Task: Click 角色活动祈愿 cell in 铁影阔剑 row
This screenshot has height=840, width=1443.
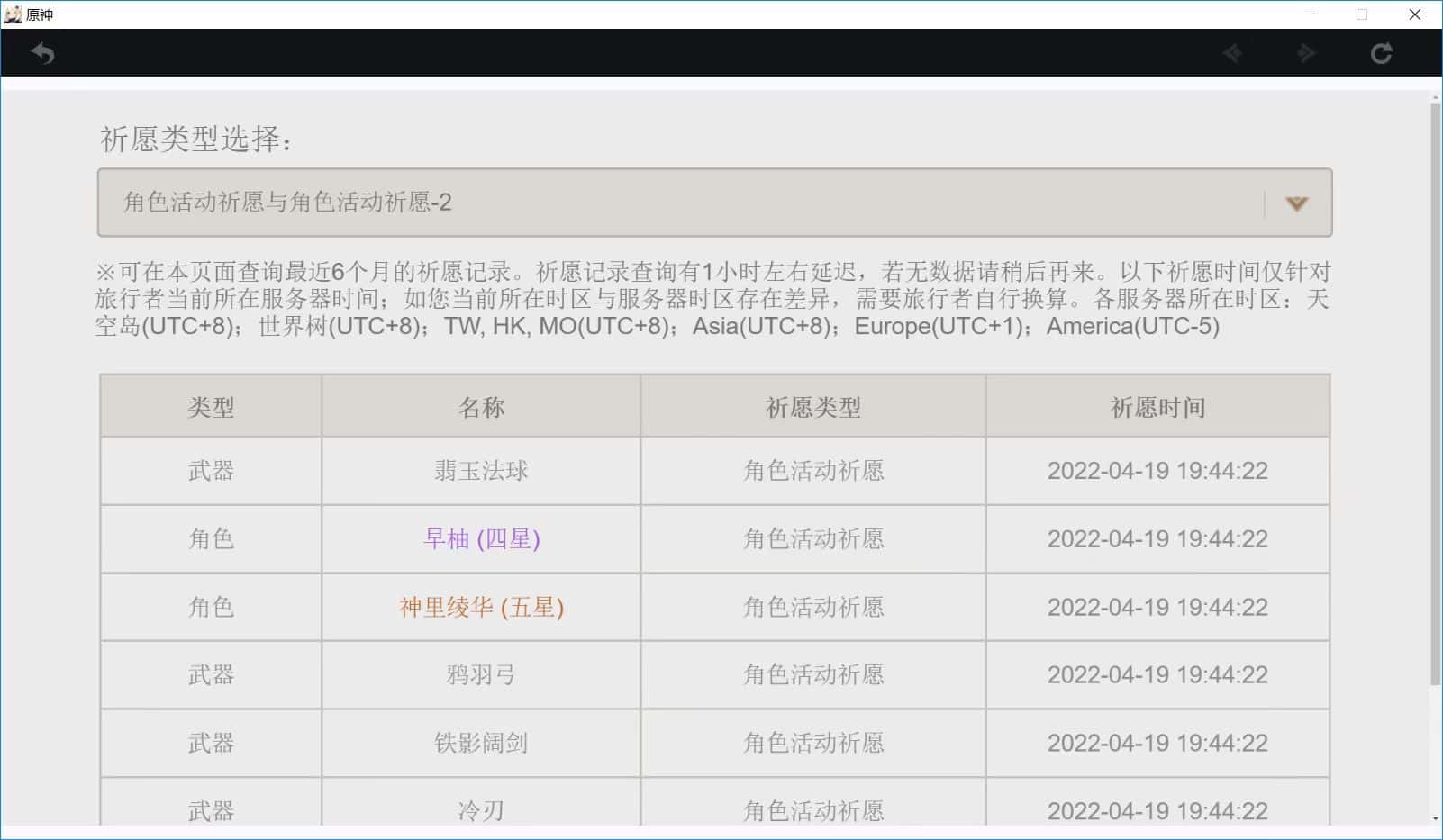Action: point(813,744)
